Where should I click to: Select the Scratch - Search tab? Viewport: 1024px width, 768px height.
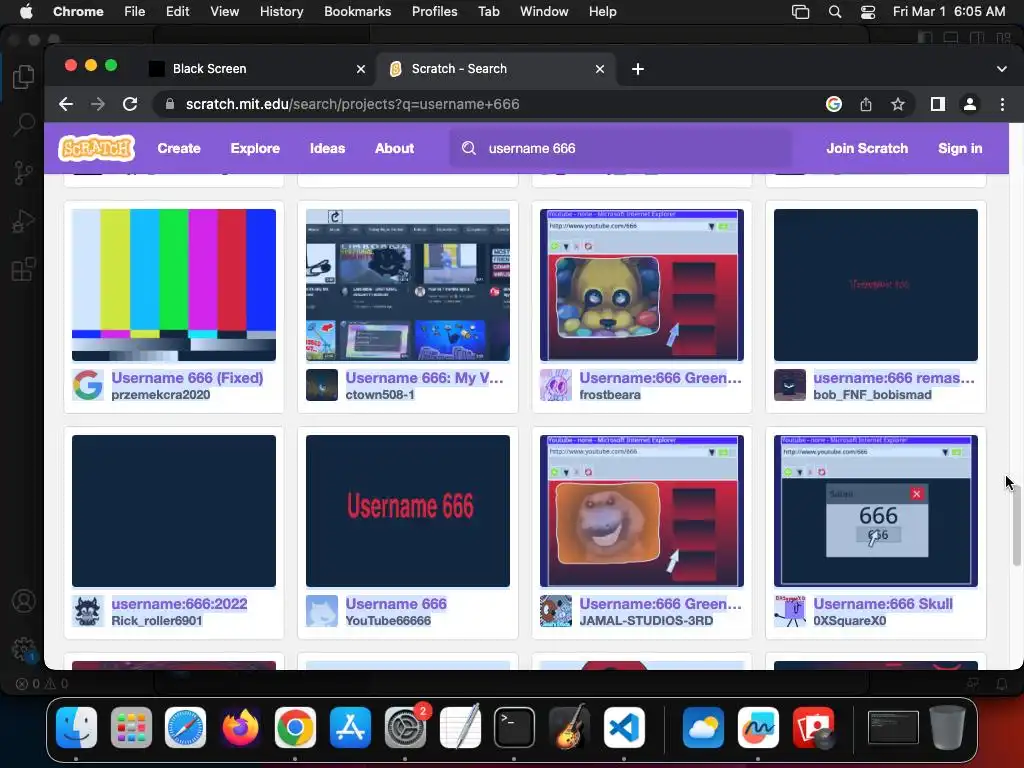[x=495, y=69]
